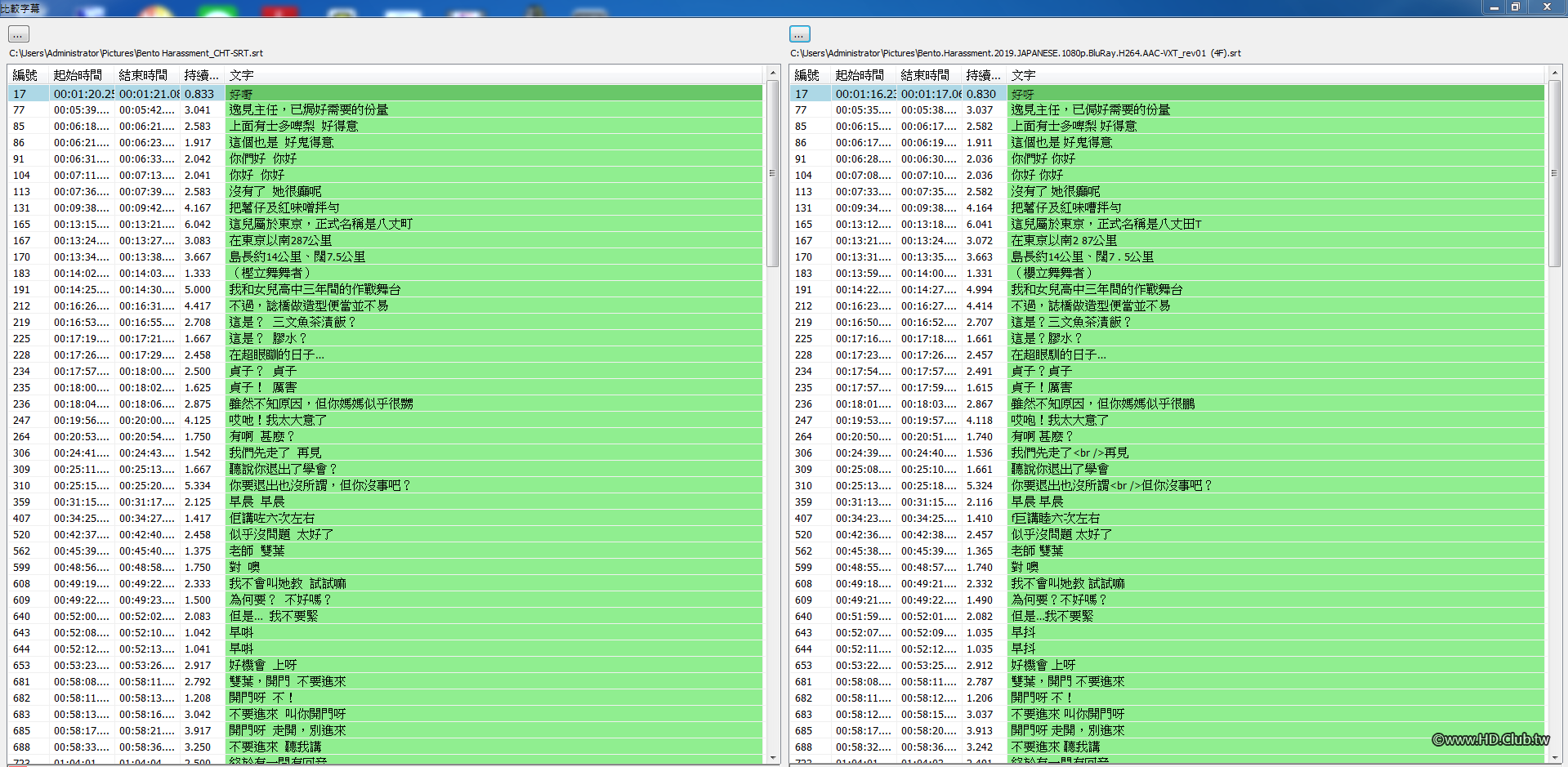The width and height of the screenshot is (1568, 767).
Task: Click the right panel scrollbar thumb
Action: pyautogui.click(x=1554, y=173)
